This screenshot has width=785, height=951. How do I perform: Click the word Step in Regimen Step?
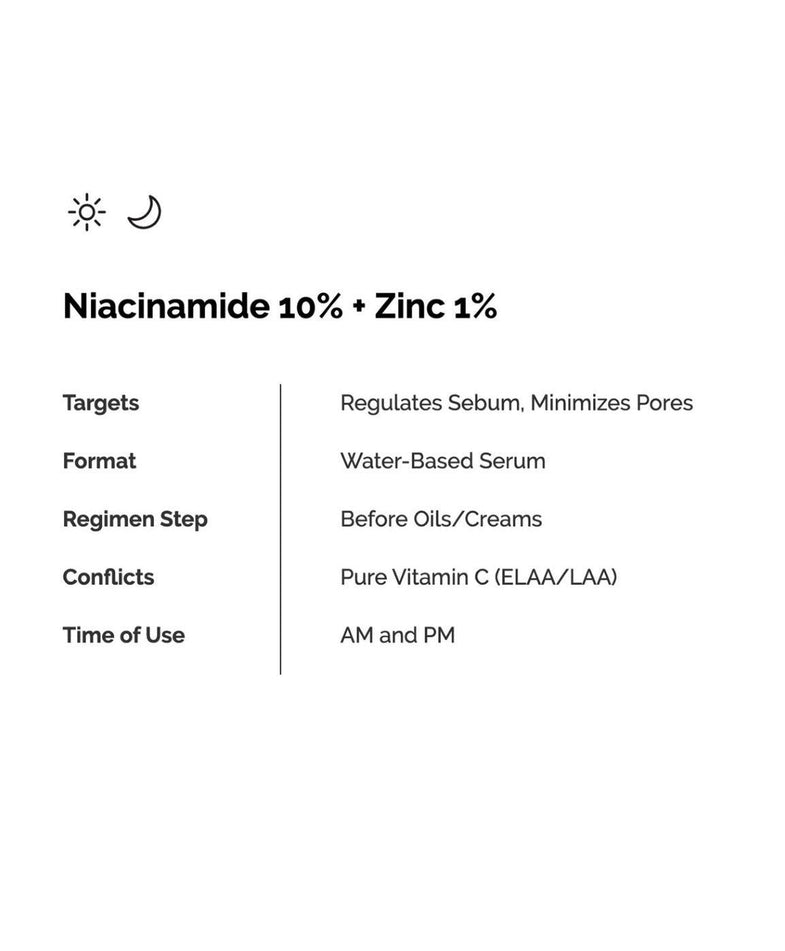[x=185, y=519]
